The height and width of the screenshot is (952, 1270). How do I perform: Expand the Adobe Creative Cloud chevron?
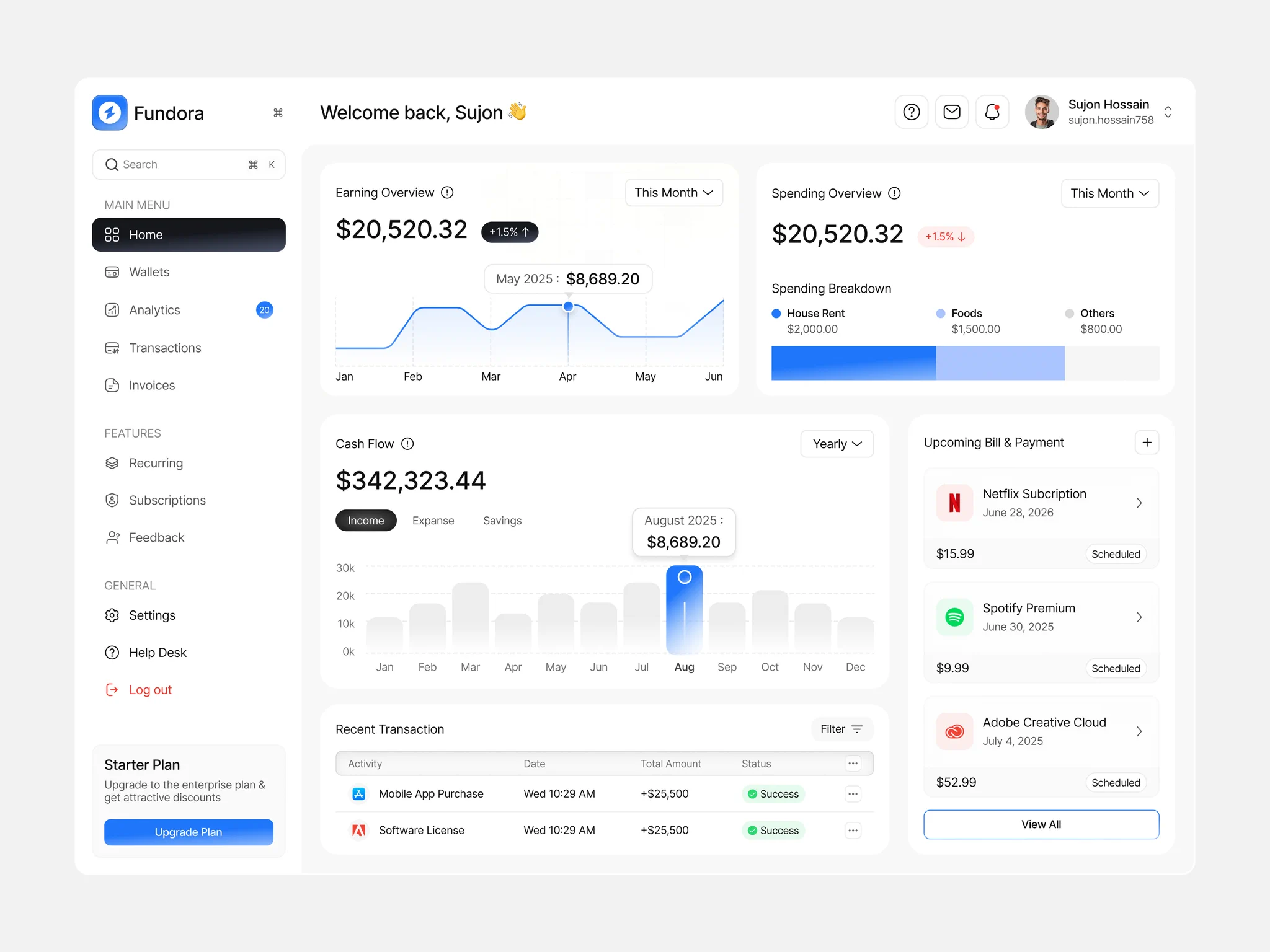coord(1139,731)
